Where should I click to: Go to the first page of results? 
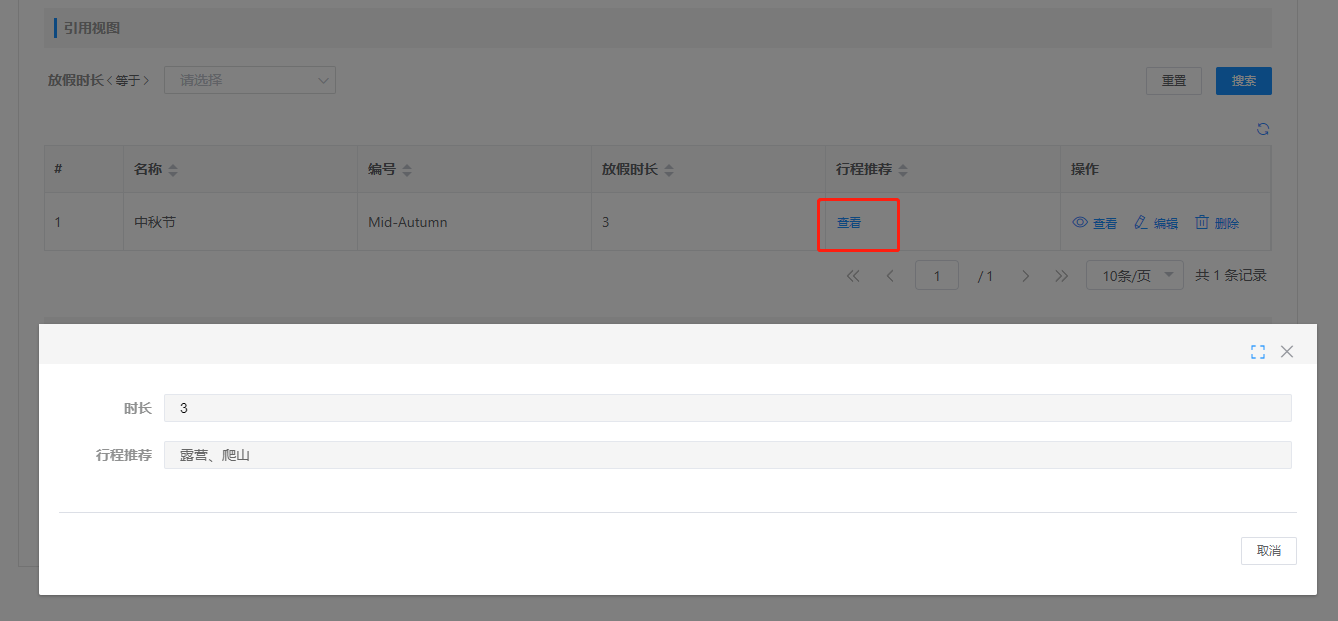click(853, 276)
